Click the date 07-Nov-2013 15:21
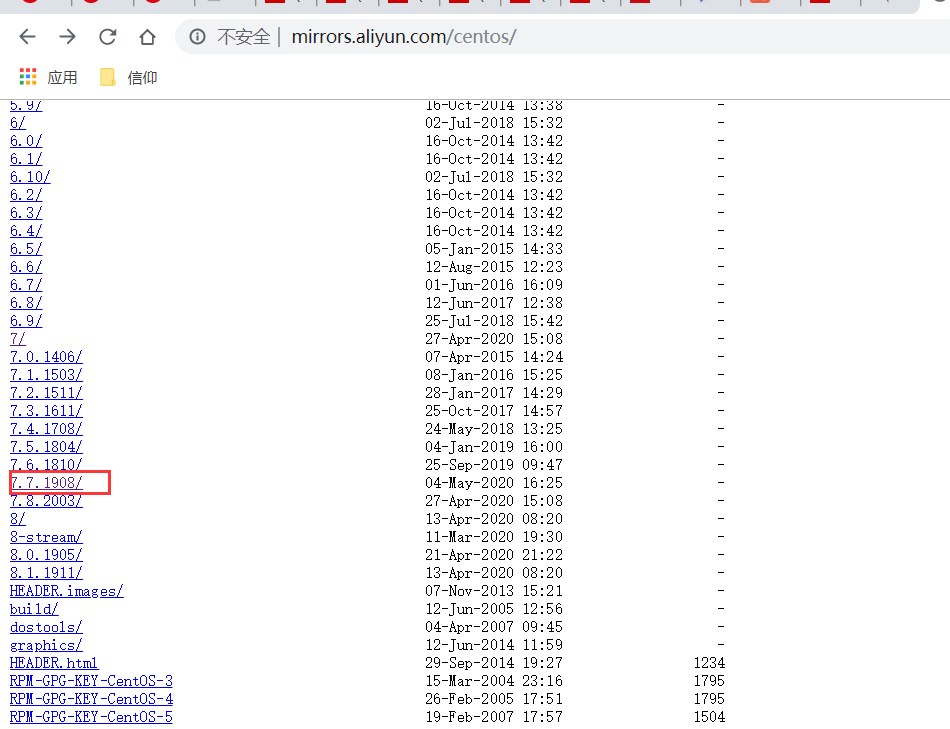The image size is (950, 729). pos(494,591)
